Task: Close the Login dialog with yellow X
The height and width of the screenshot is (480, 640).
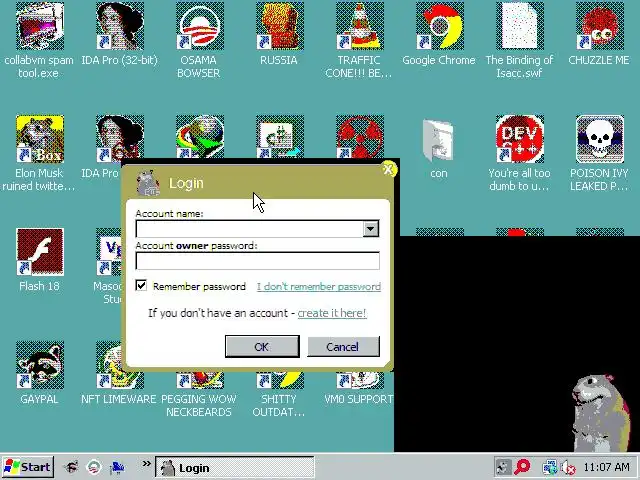Action: (389, 169)
